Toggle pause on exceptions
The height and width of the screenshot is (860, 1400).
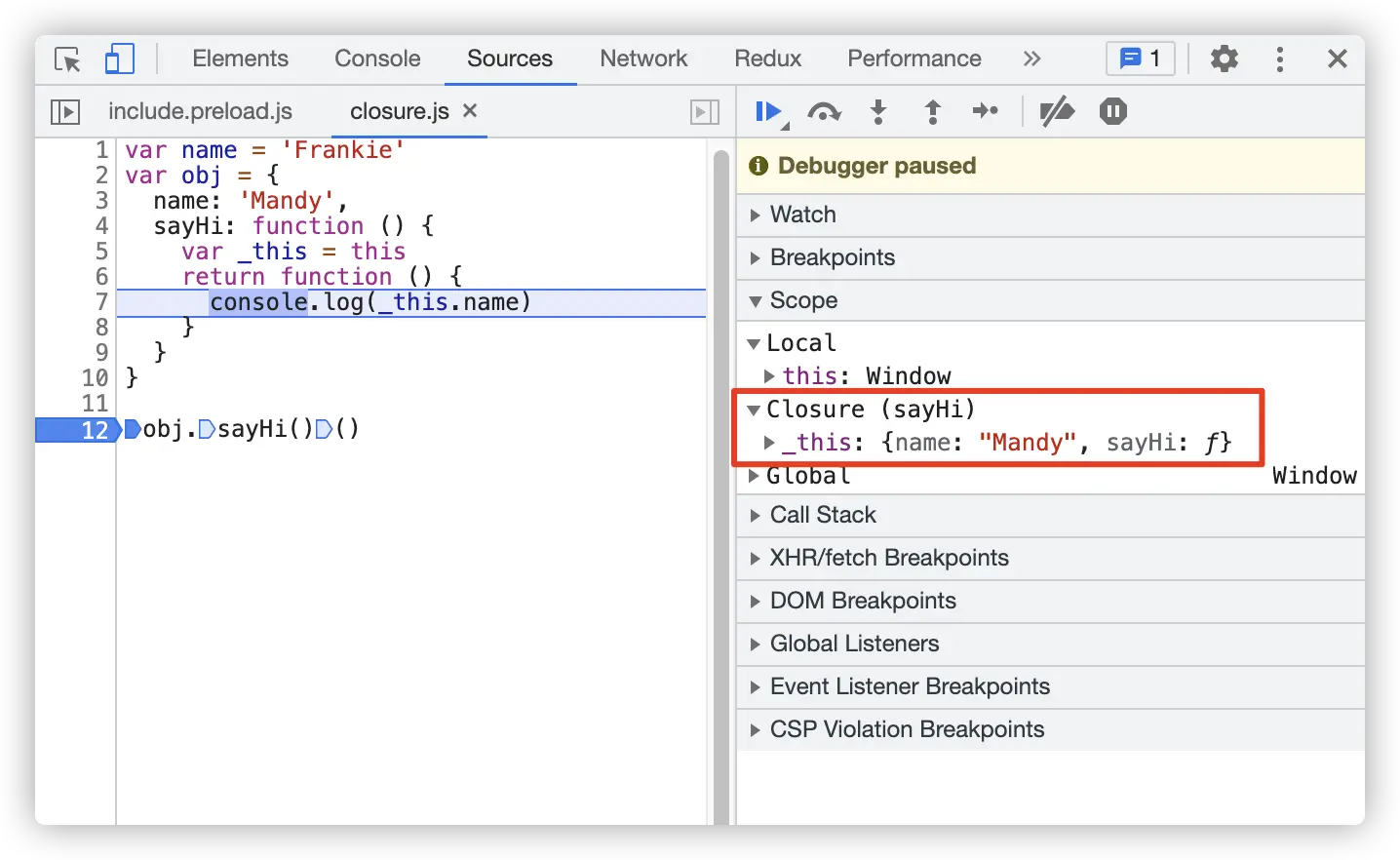tap(1113, 111)
